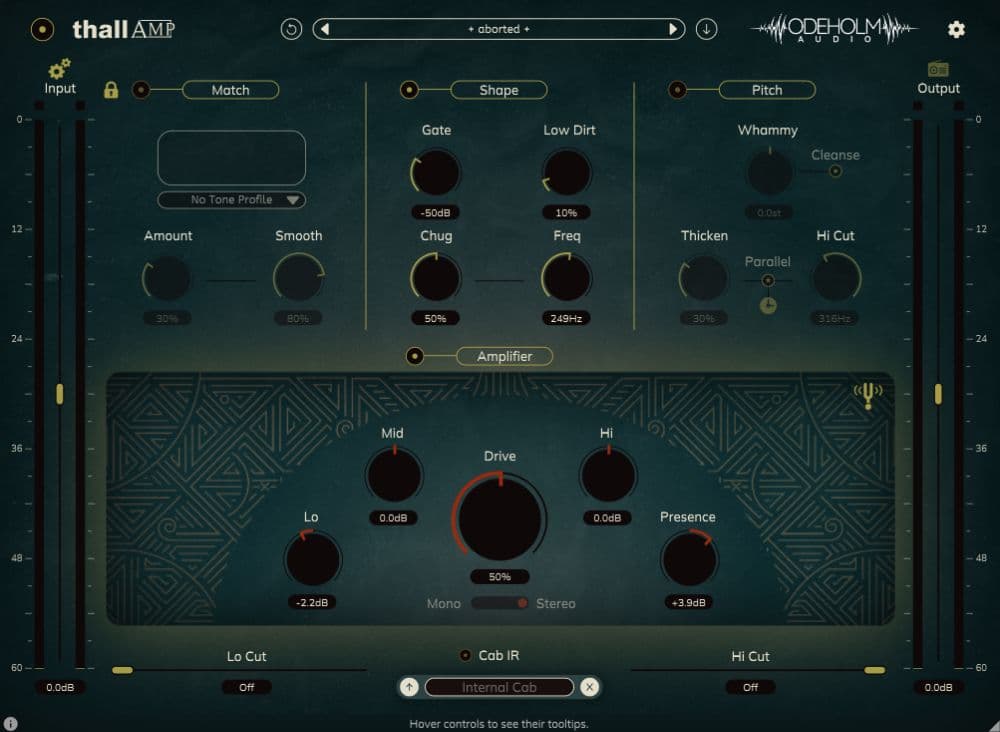Click the info icon at bottom-left
This screenshot has width=1000, height=732.
pos(11,723)
